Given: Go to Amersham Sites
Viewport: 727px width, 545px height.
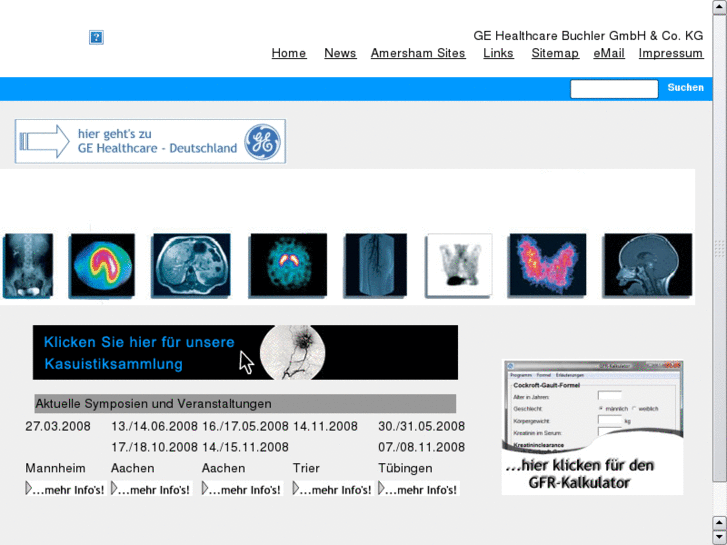Looking at the screenshot, I should click(418, 53).
